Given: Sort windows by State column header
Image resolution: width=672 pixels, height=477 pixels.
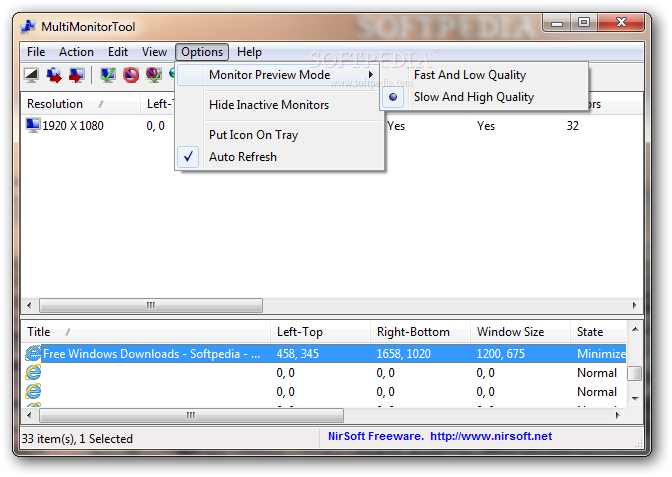Looking at the screenshot, I should click(598, 332).
